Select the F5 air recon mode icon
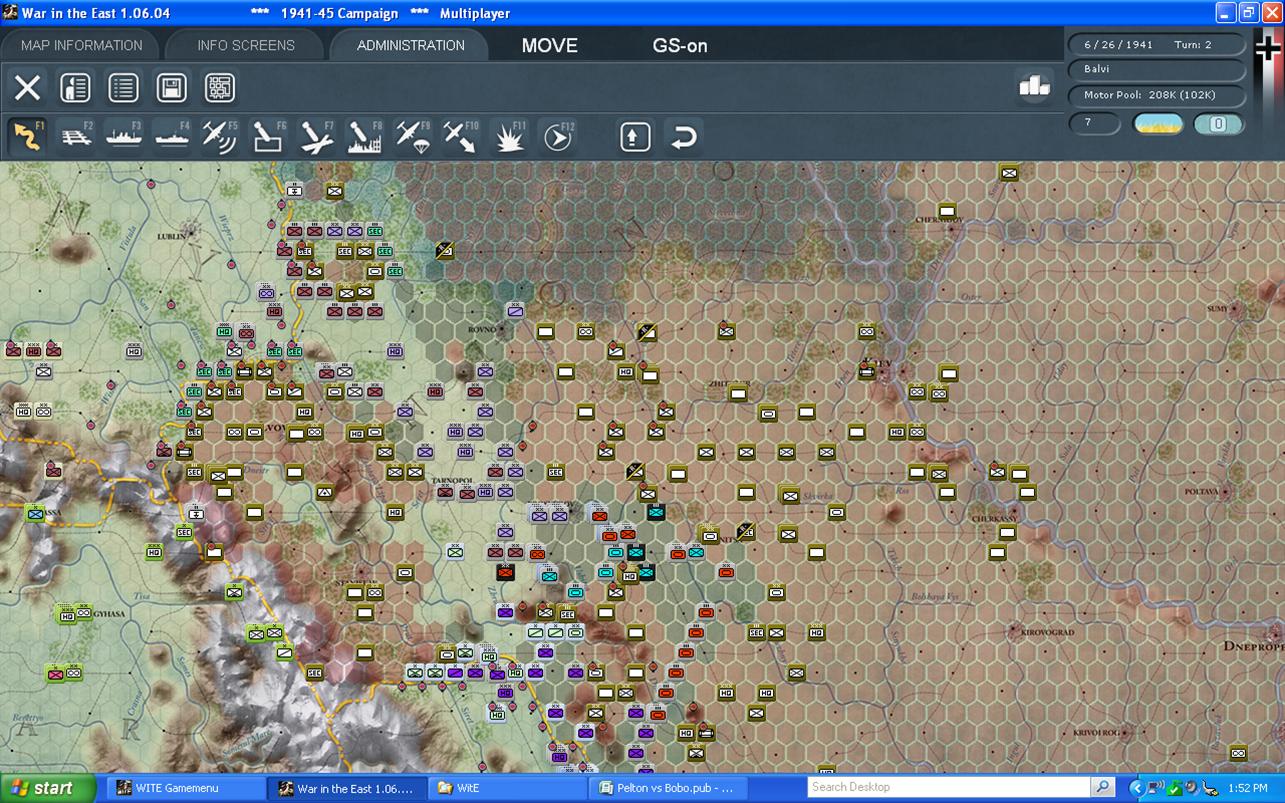This screenshot has height=803, width=1285. tap(220, 137)
